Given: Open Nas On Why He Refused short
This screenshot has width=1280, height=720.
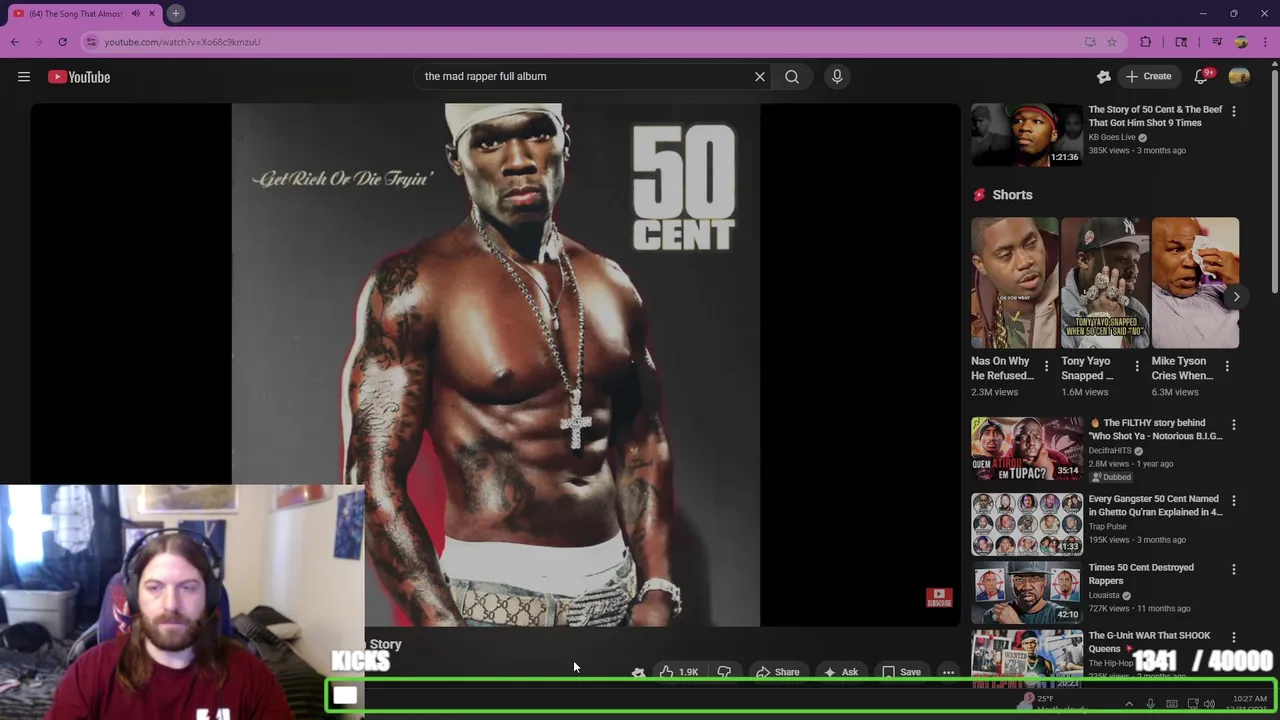Looking at the screenshot, I should point(1014,283).
